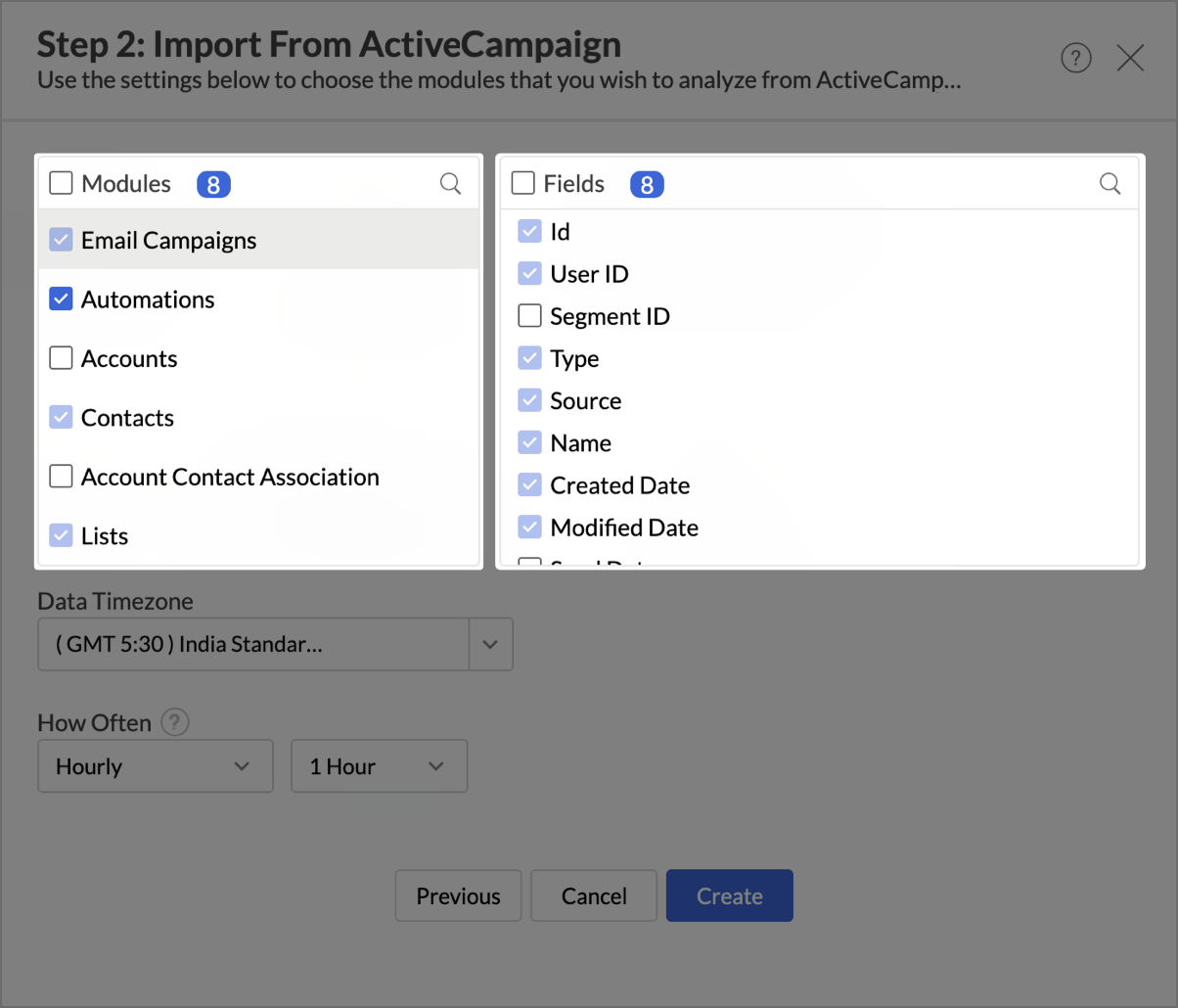The height and width of the screenshot is (1008, 1178).
Task: Click the Previous button
Action: coord(458,895)
